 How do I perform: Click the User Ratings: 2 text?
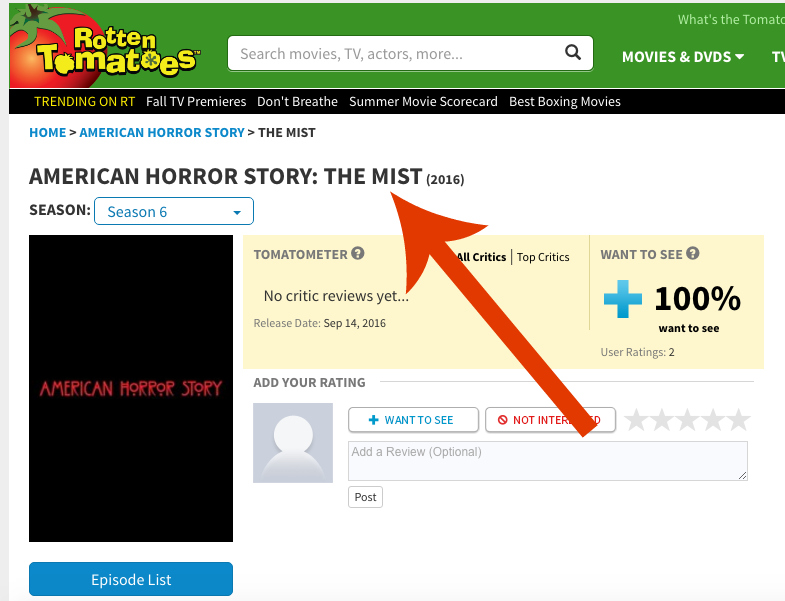637,352
